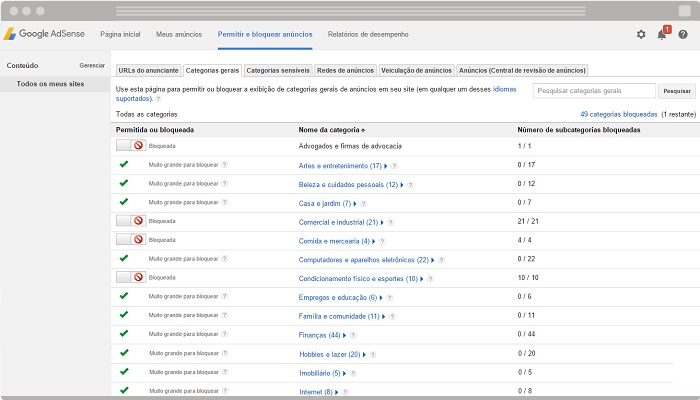700x400 pixels.
Task: Expand Beleza e cuidados pessoais subcategories arrow
Action: pyautogui.click(x=402, y=185)
